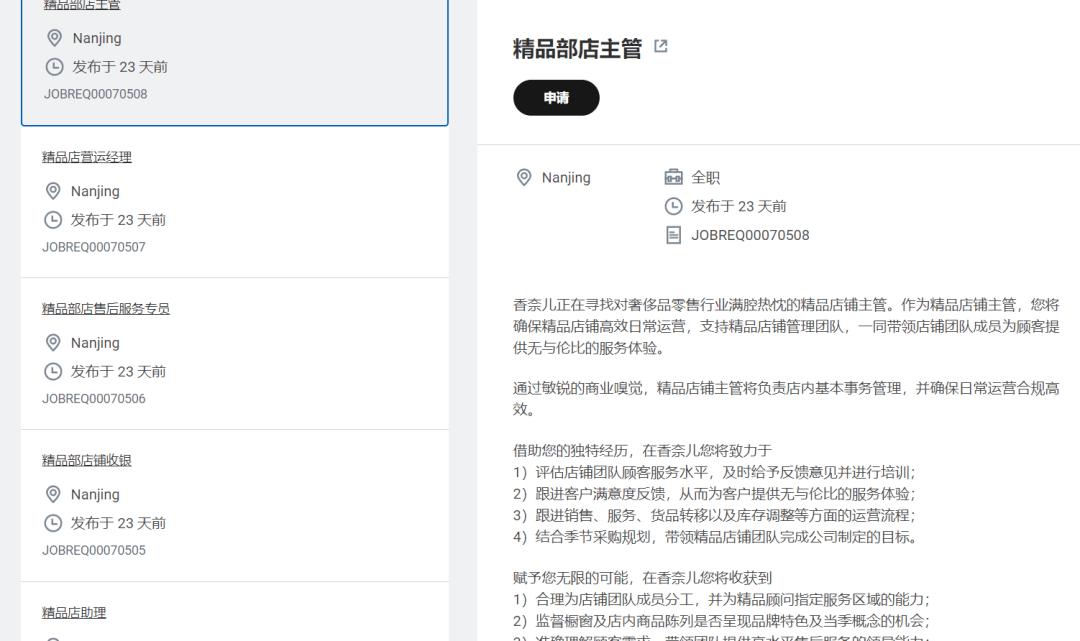
Task: Click location pin icon in 精品店营运经理 card
Action: click(x=53, y=191)
